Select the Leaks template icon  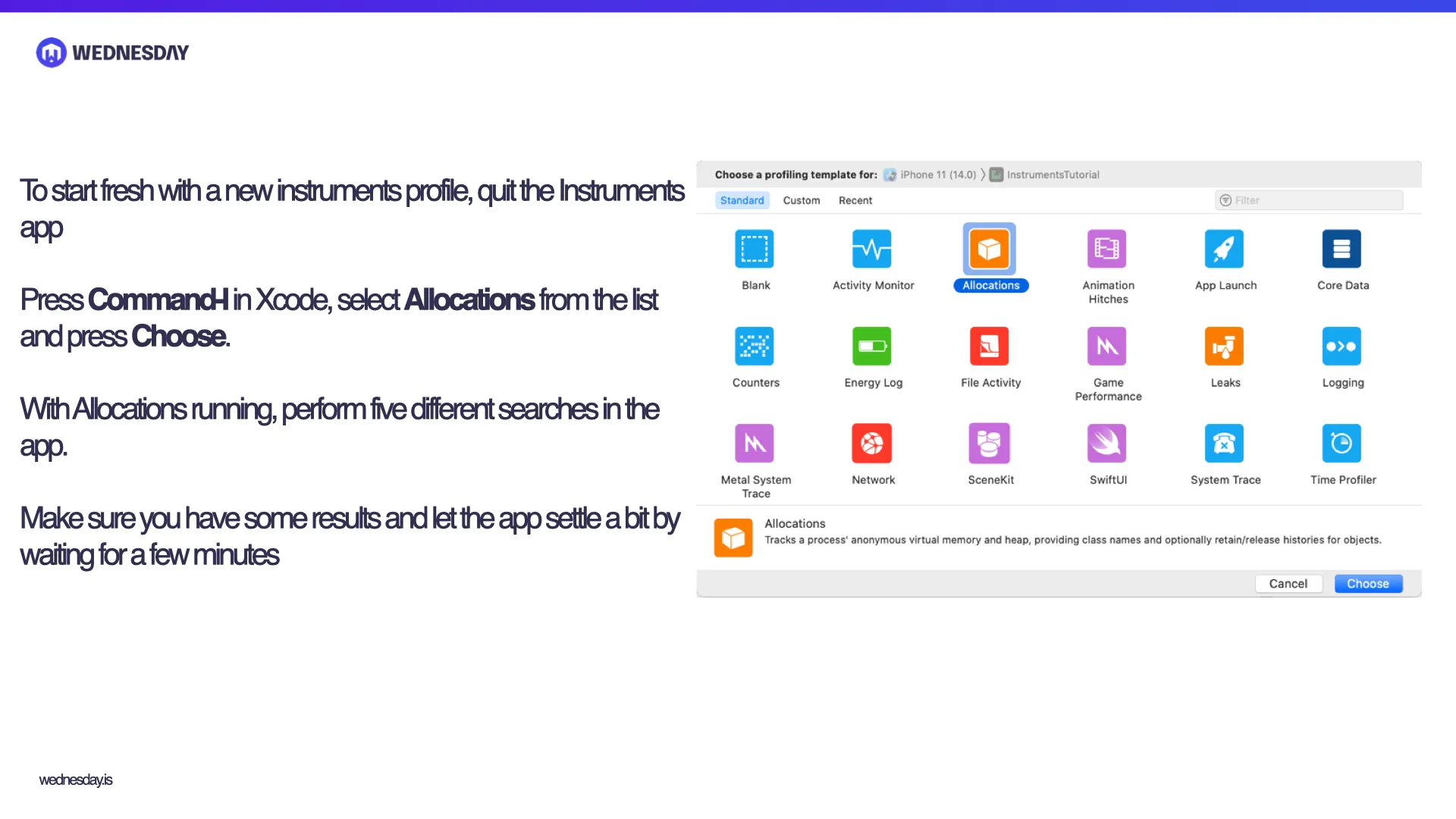(1225, 346)
